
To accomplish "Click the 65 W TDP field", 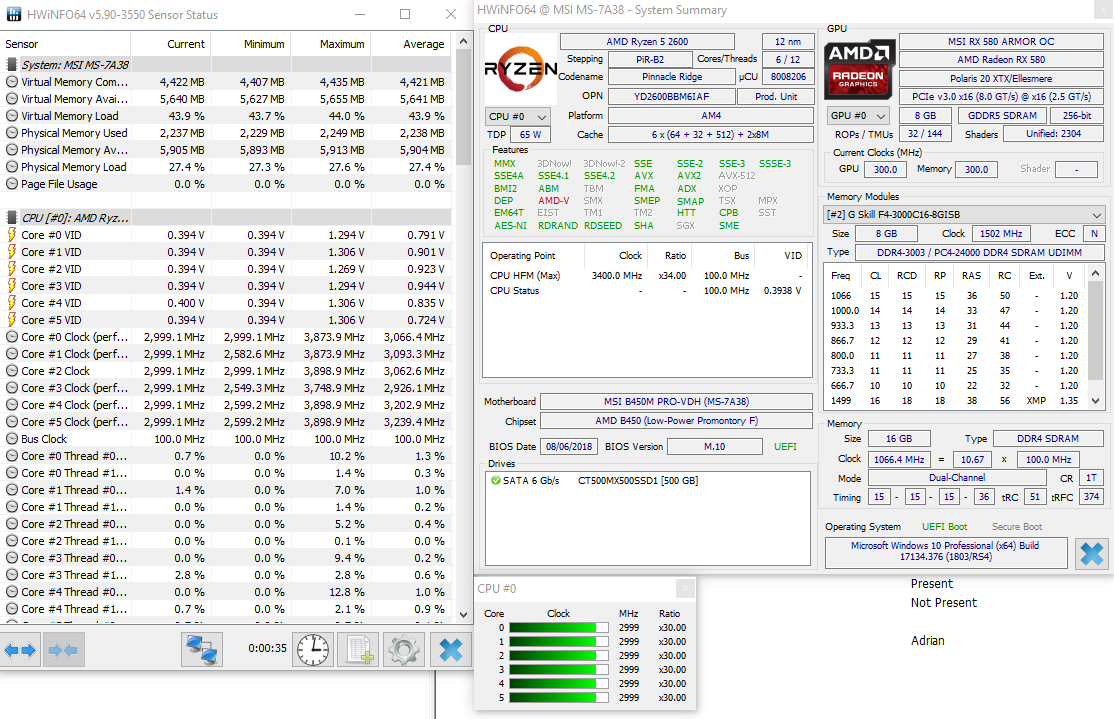I will coord(531,134).
